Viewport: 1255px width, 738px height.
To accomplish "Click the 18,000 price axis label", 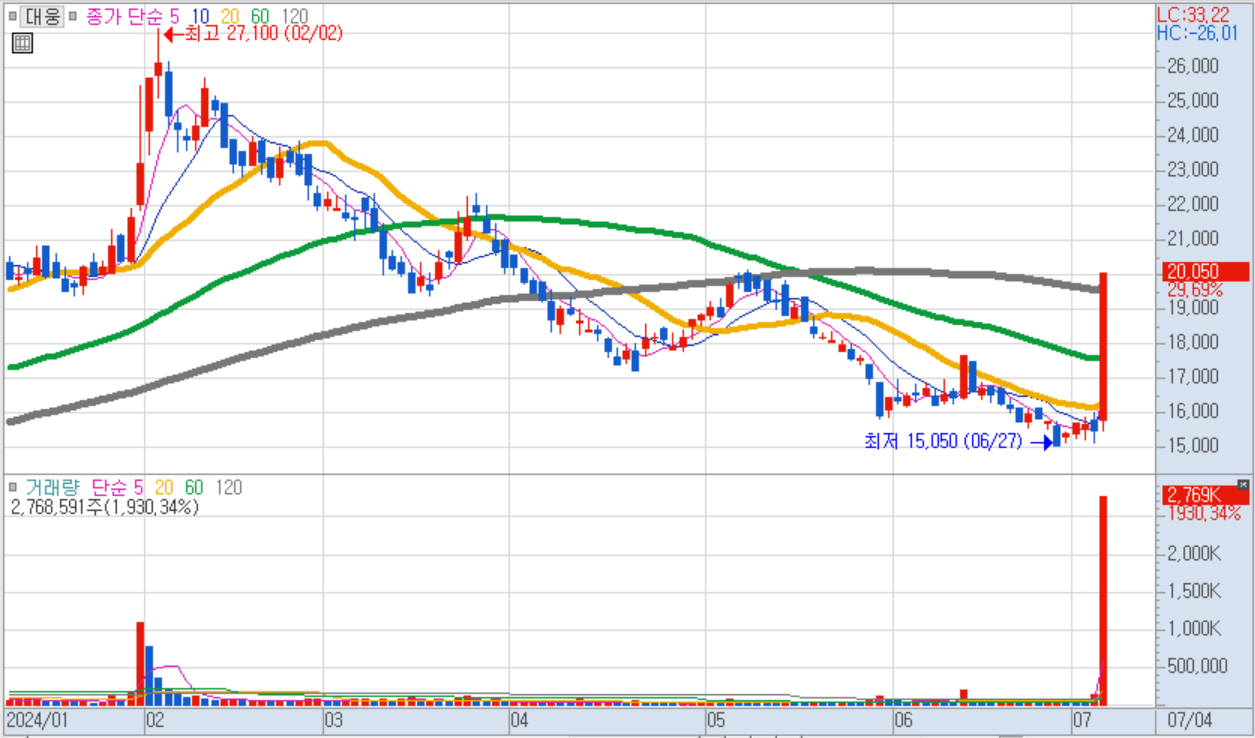I will (1192, 342).
